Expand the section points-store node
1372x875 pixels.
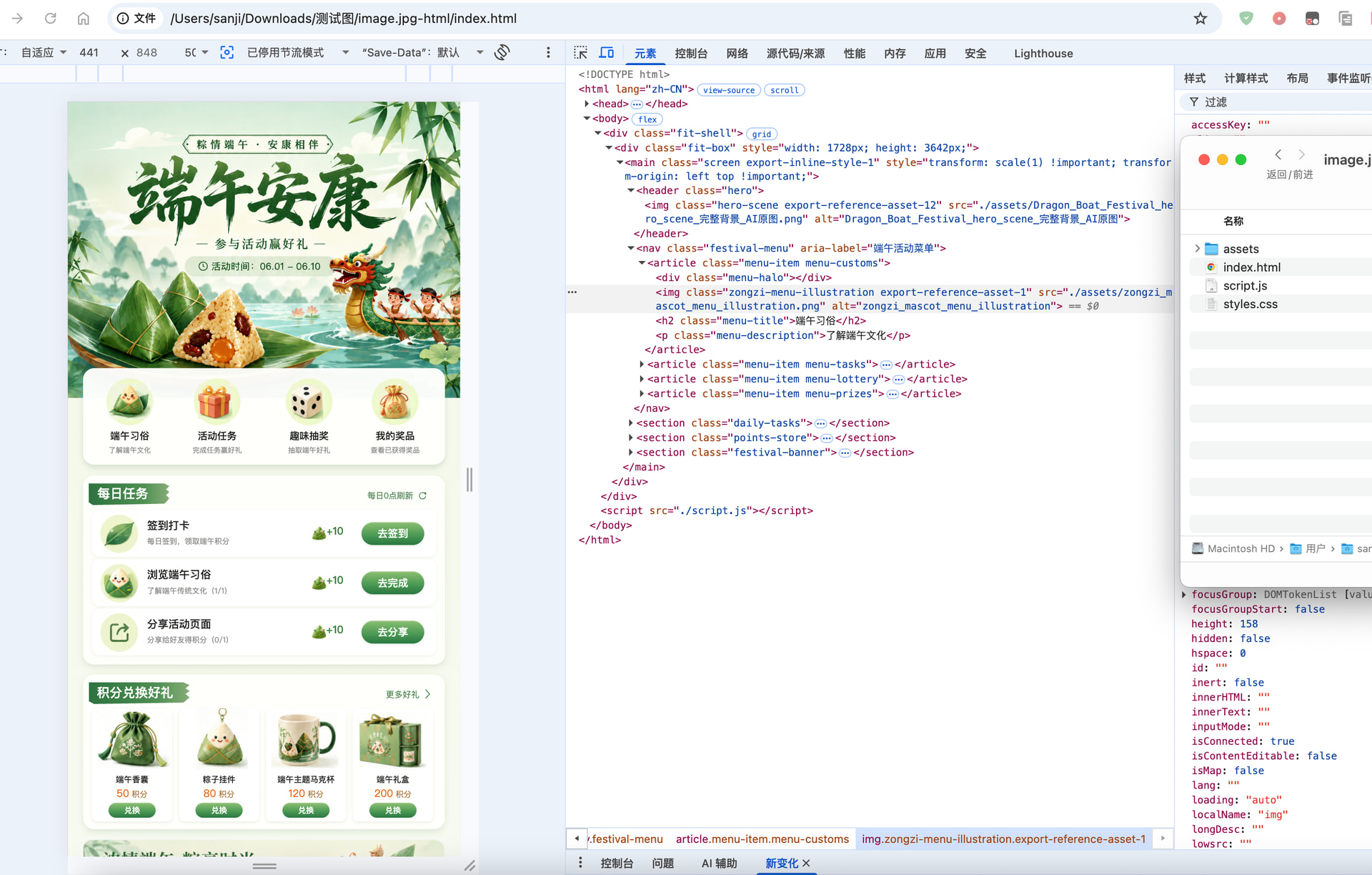(630, 437)
